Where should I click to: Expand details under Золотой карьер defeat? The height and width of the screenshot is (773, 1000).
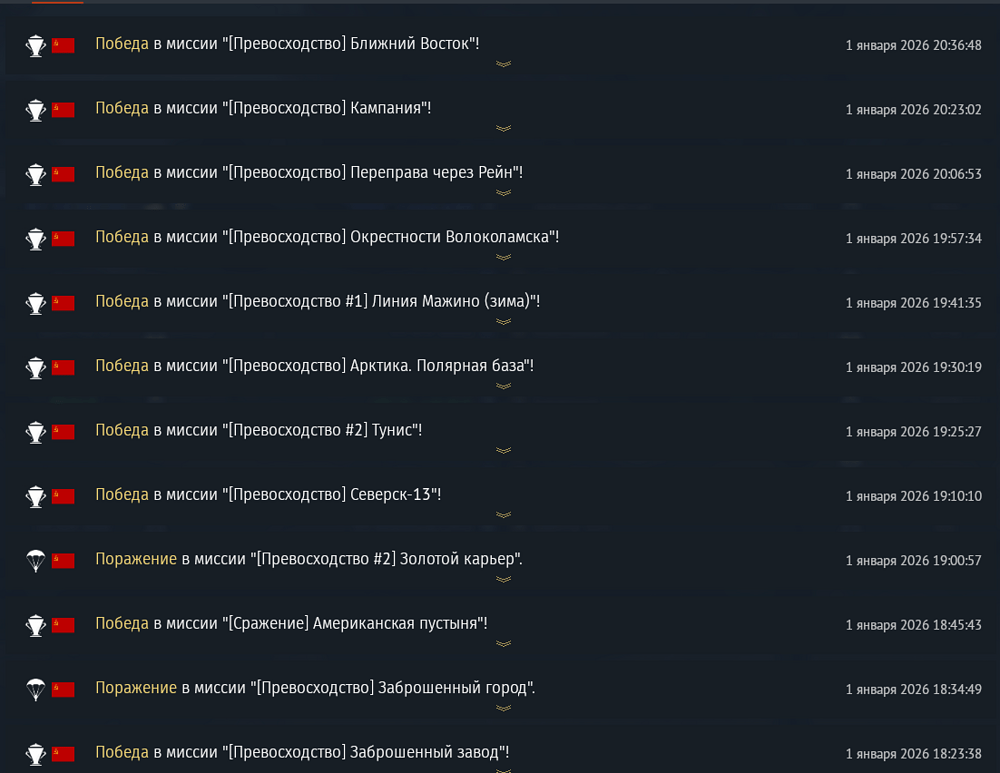tap(503, 579)
